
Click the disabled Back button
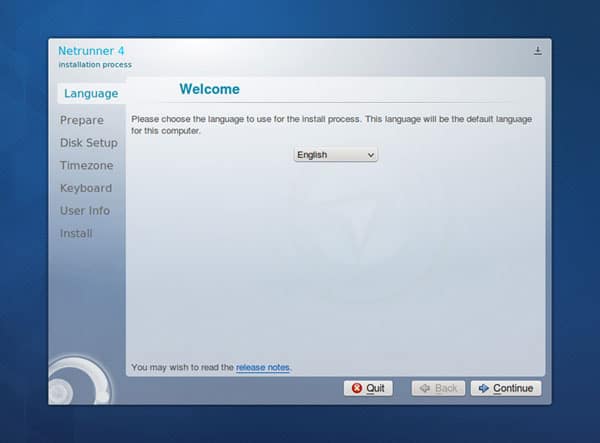click(x=438, y=388)
